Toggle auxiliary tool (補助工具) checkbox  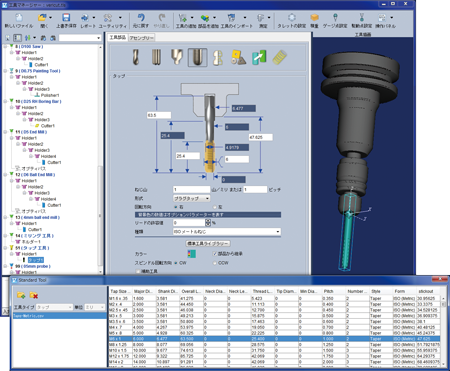tap(138, 271)
